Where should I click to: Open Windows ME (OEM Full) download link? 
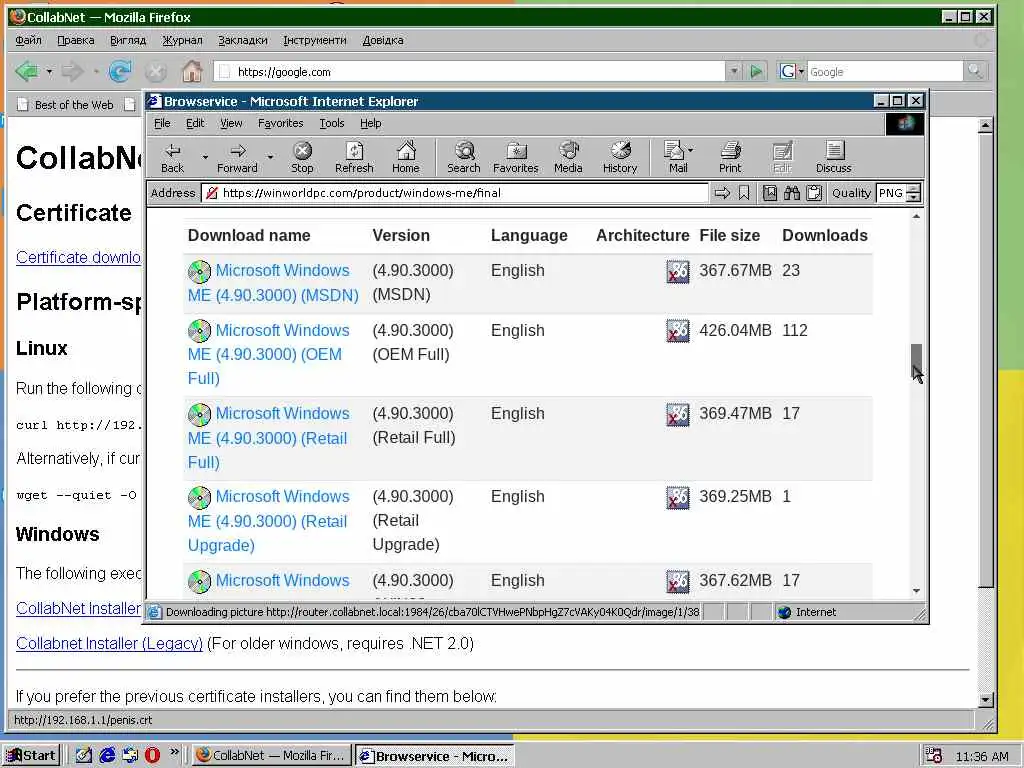click(268, 354)
